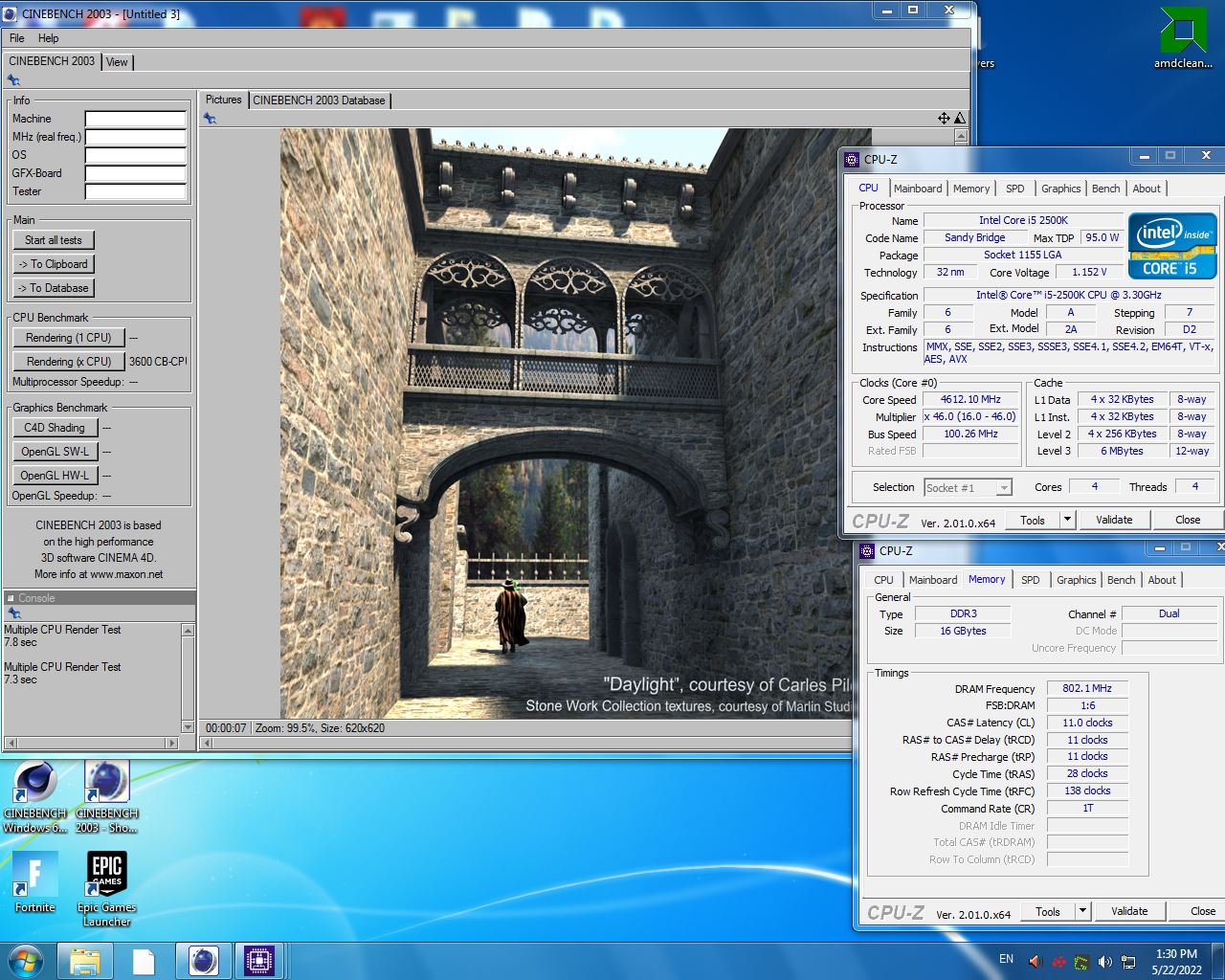Open CINEBENCH 2003 desktop shortcut
This screenshot has height=980, width=1225.
click(107, 797)
